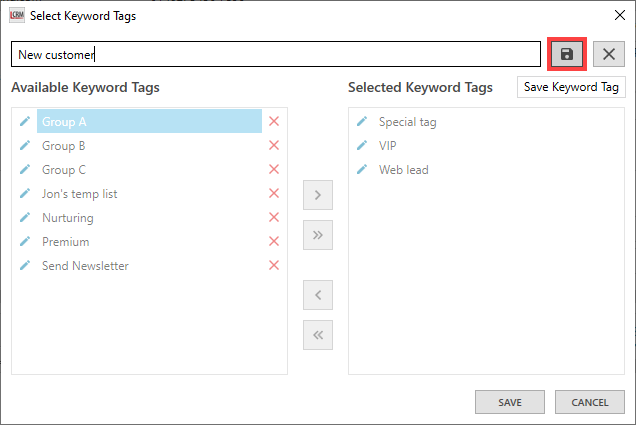
Task: Move selected tag to Selected list
Action: click(317, 195)
